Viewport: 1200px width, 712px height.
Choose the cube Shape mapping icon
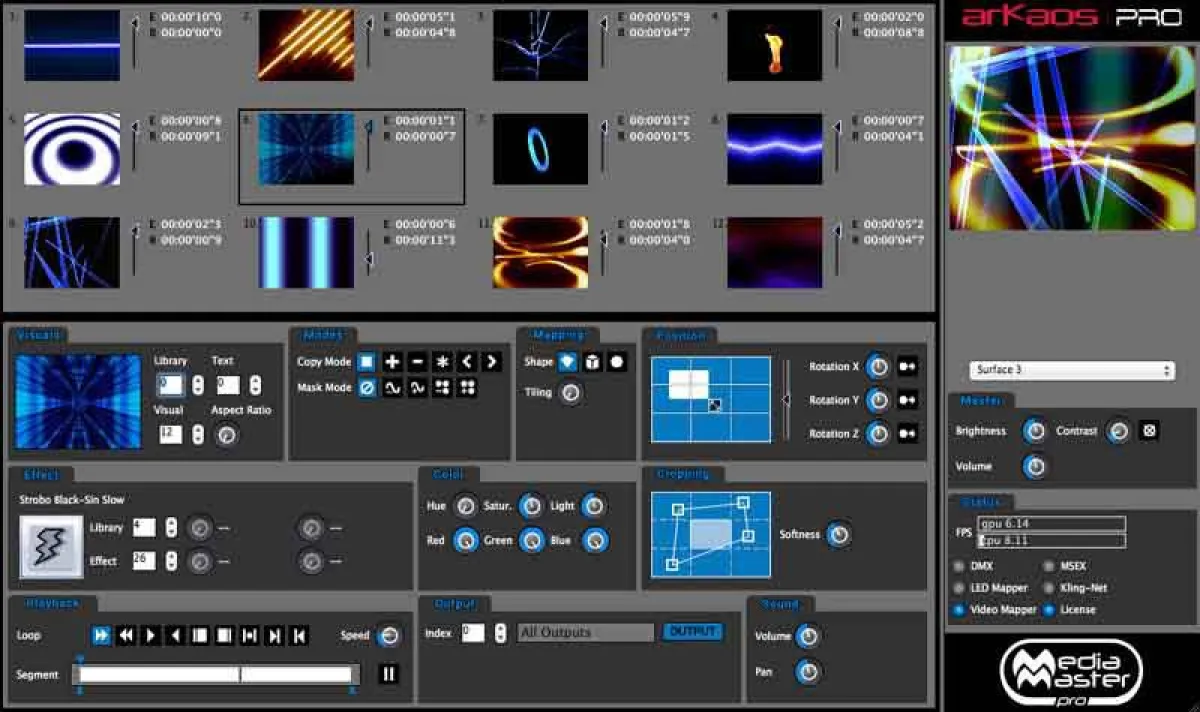click(x=591, y=362)
